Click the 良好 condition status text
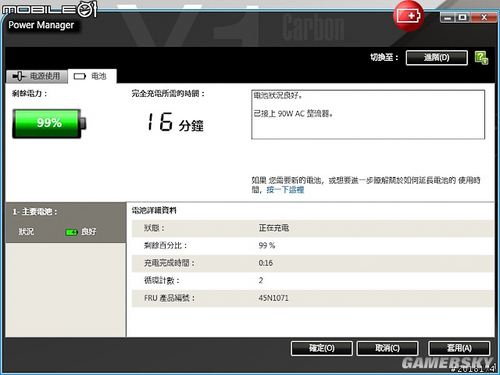 click(89, 232)
